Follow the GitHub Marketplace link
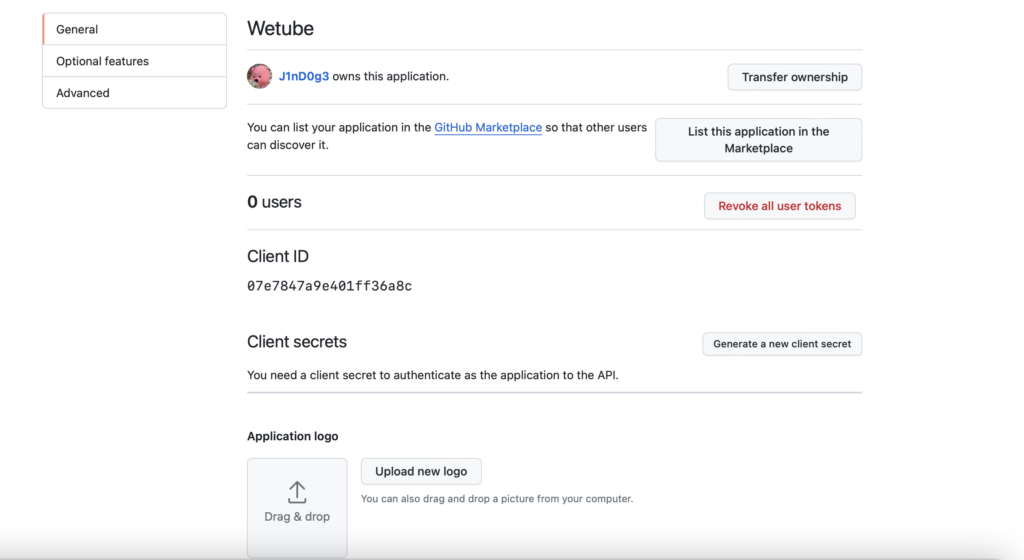This screenshot has width=1024, height=560. pos(488,127)
